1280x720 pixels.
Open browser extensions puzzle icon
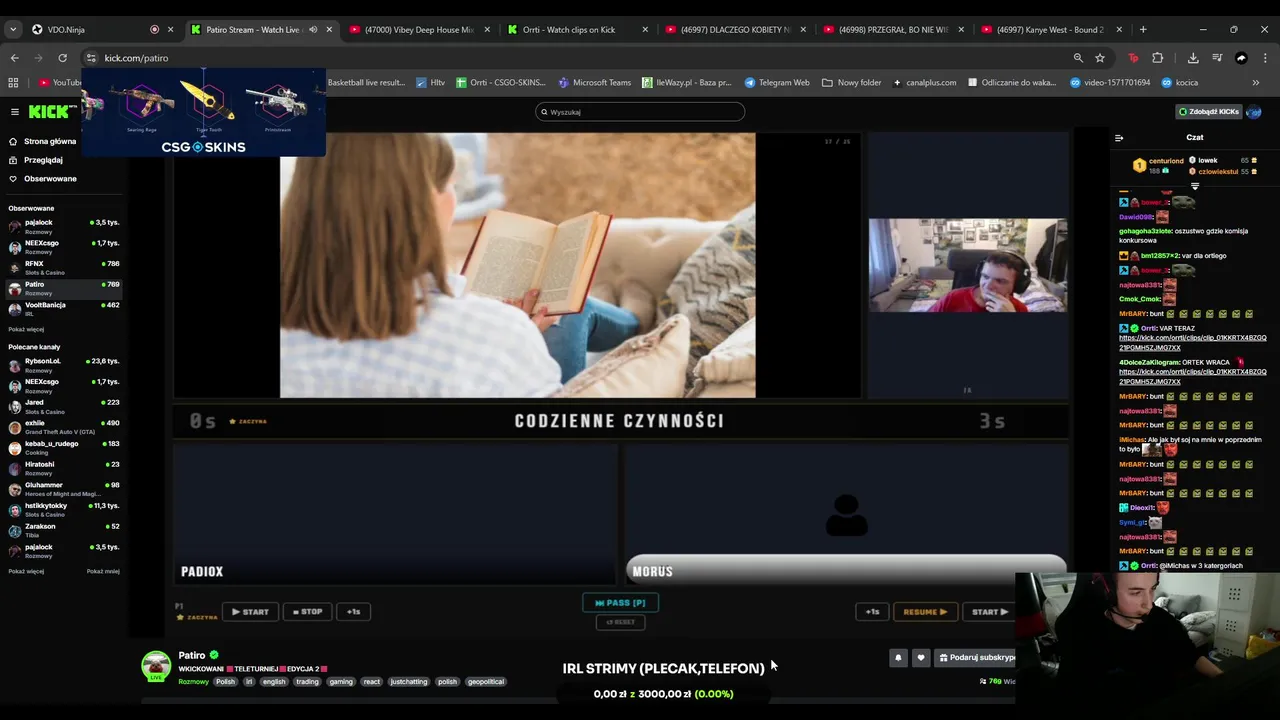(1157, 58)
